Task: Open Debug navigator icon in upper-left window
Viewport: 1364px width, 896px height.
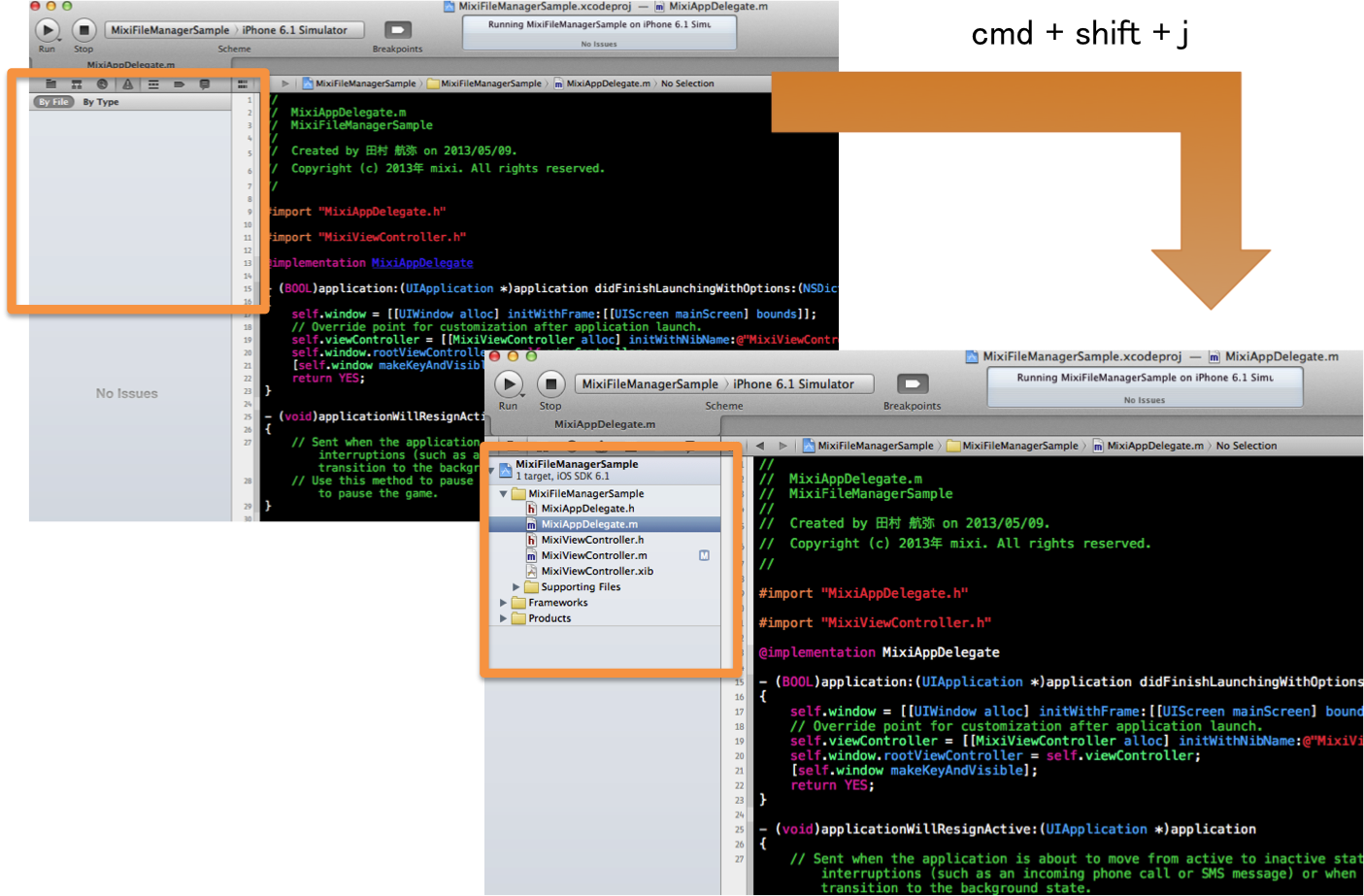Action: coord(153,84)
